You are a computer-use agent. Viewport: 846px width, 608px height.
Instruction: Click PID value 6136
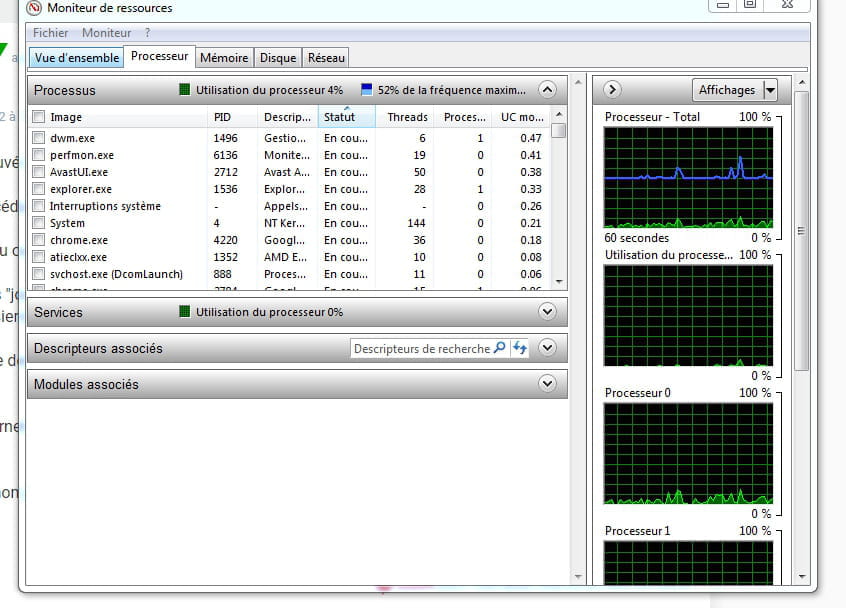click(225, 155)
